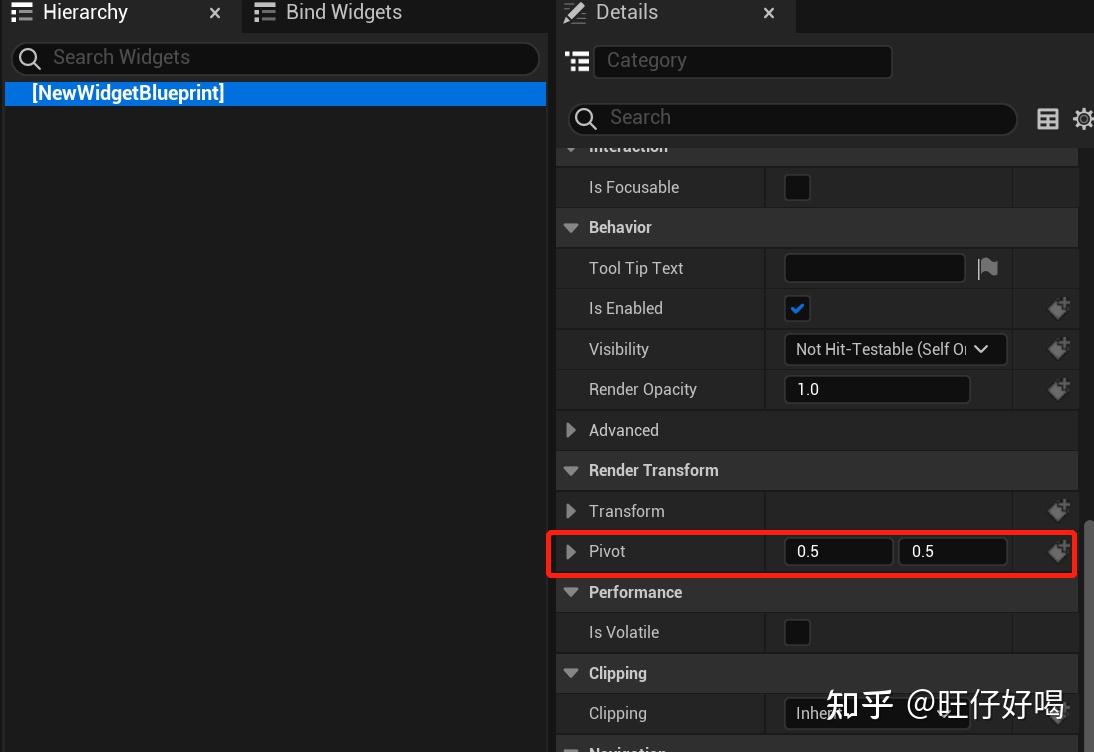Click the first Pivot value field showing 0.5
Screen dimensions: 1094x752
tap(838, 551)
